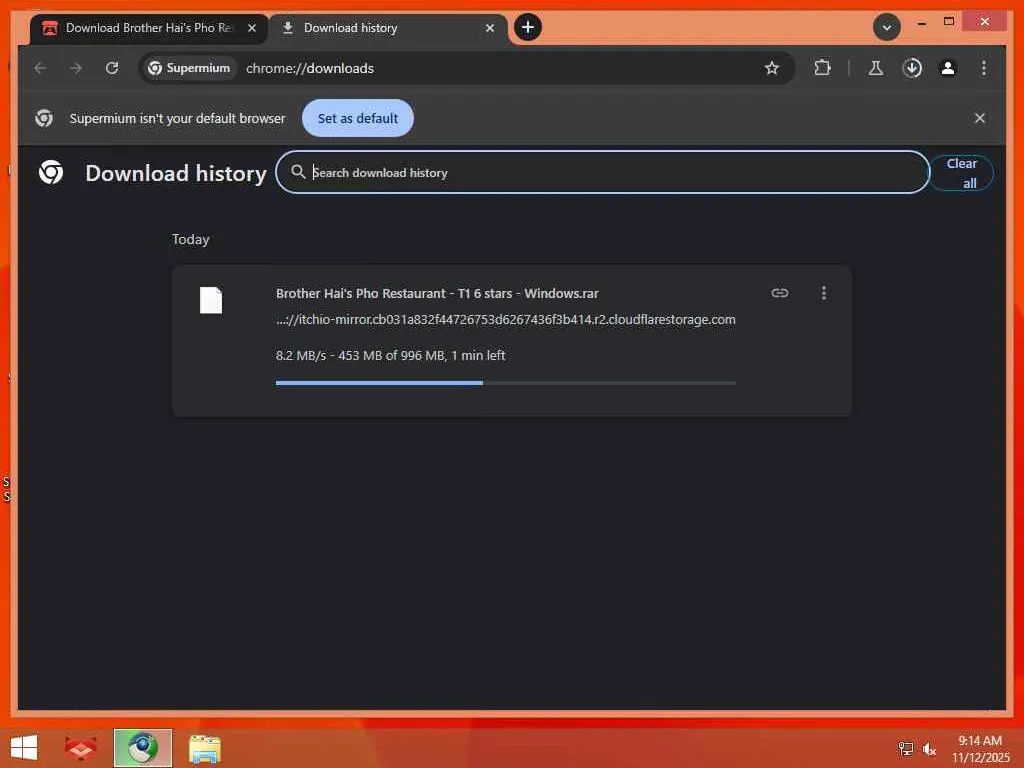Click the Supermium logo beside Download history
Viewport: 1024px width, 768px height.
click(x=51, y=172)
